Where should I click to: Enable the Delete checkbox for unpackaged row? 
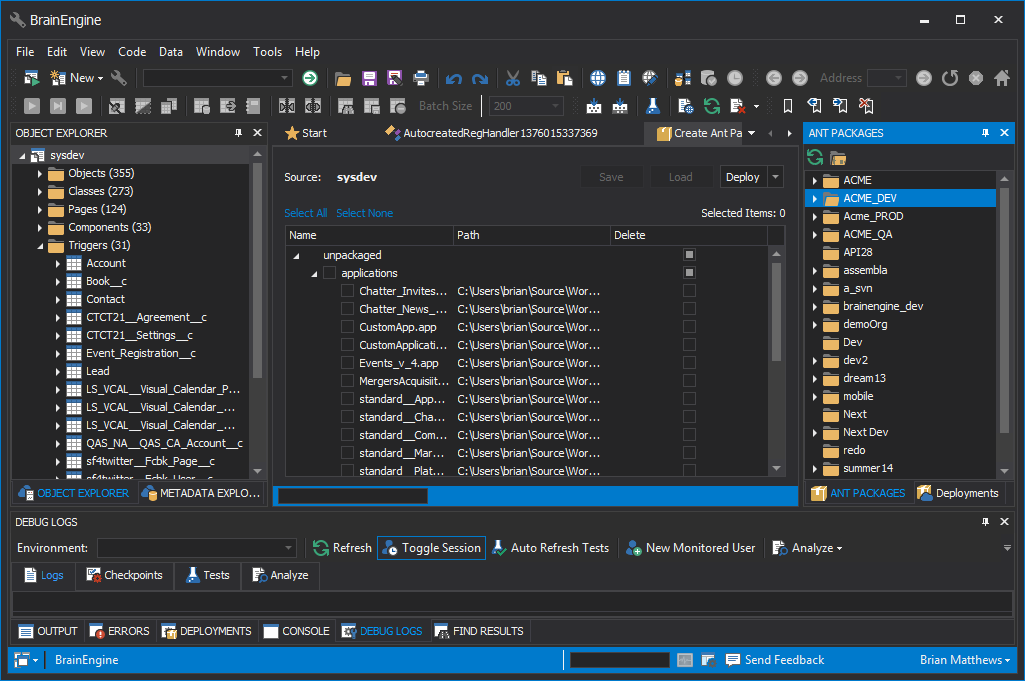pos(689,255)
